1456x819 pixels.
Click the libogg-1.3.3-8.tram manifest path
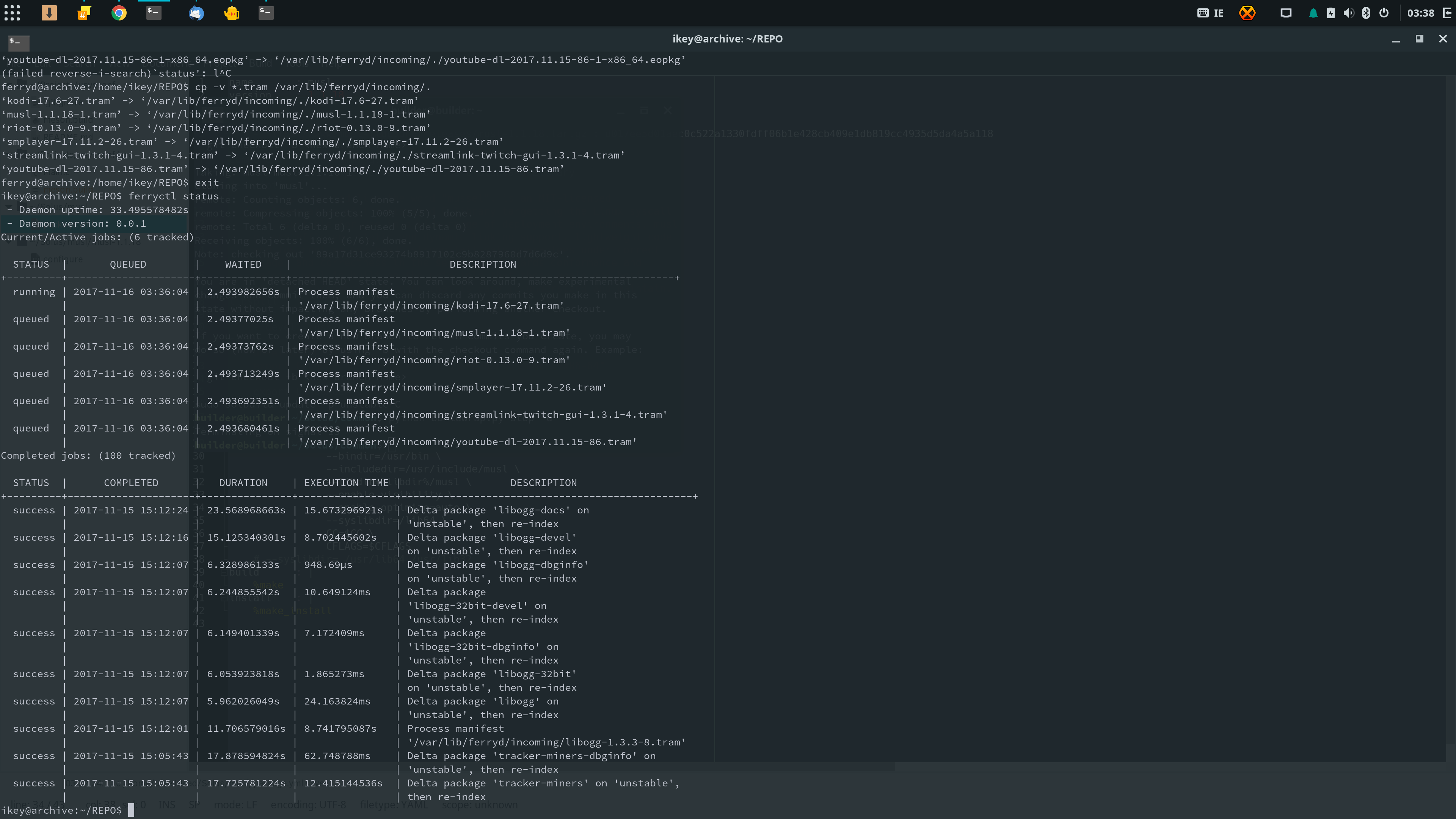click(546, 742)
